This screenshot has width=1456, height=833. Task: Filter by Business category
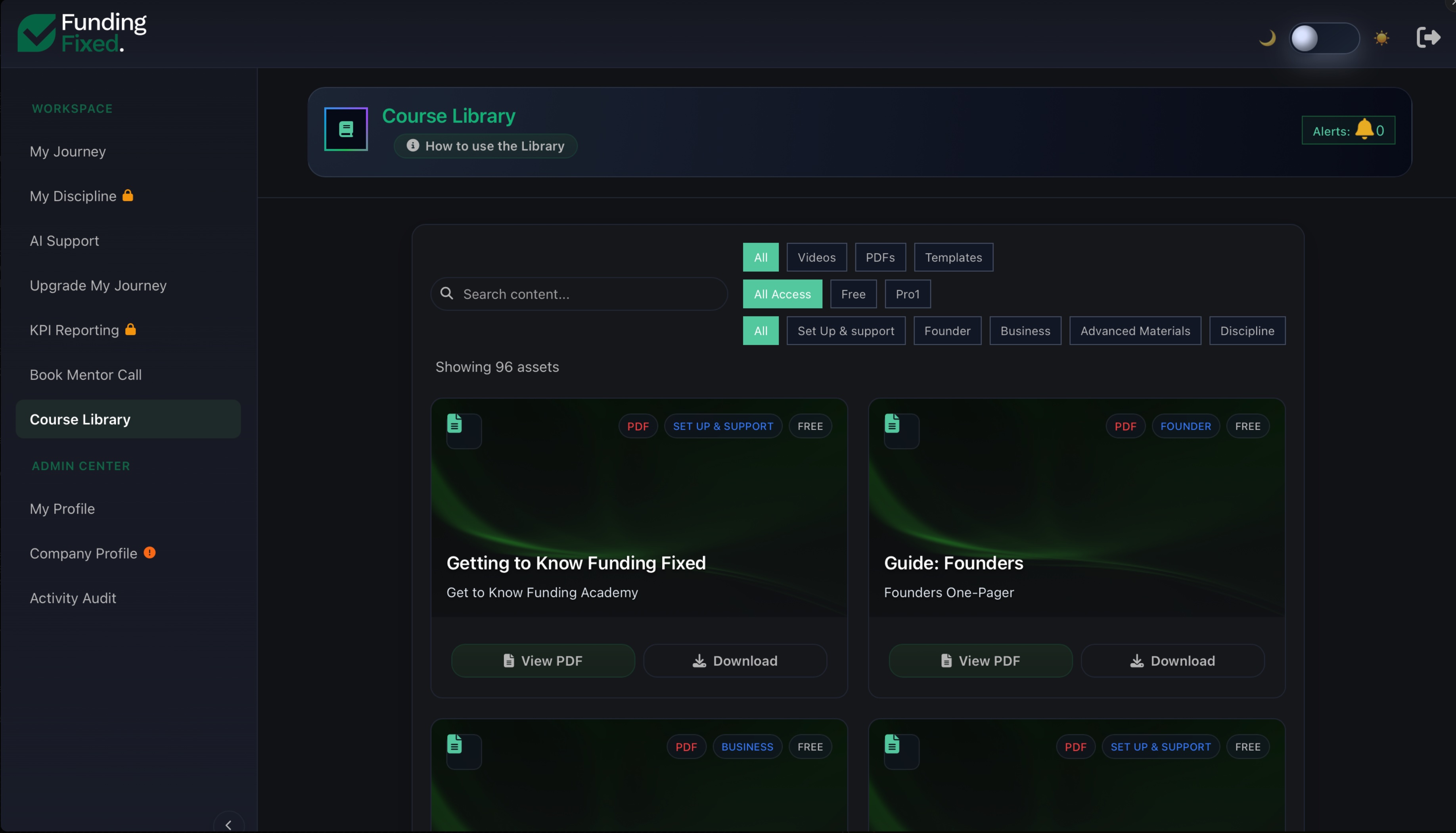click(1025, 331)
